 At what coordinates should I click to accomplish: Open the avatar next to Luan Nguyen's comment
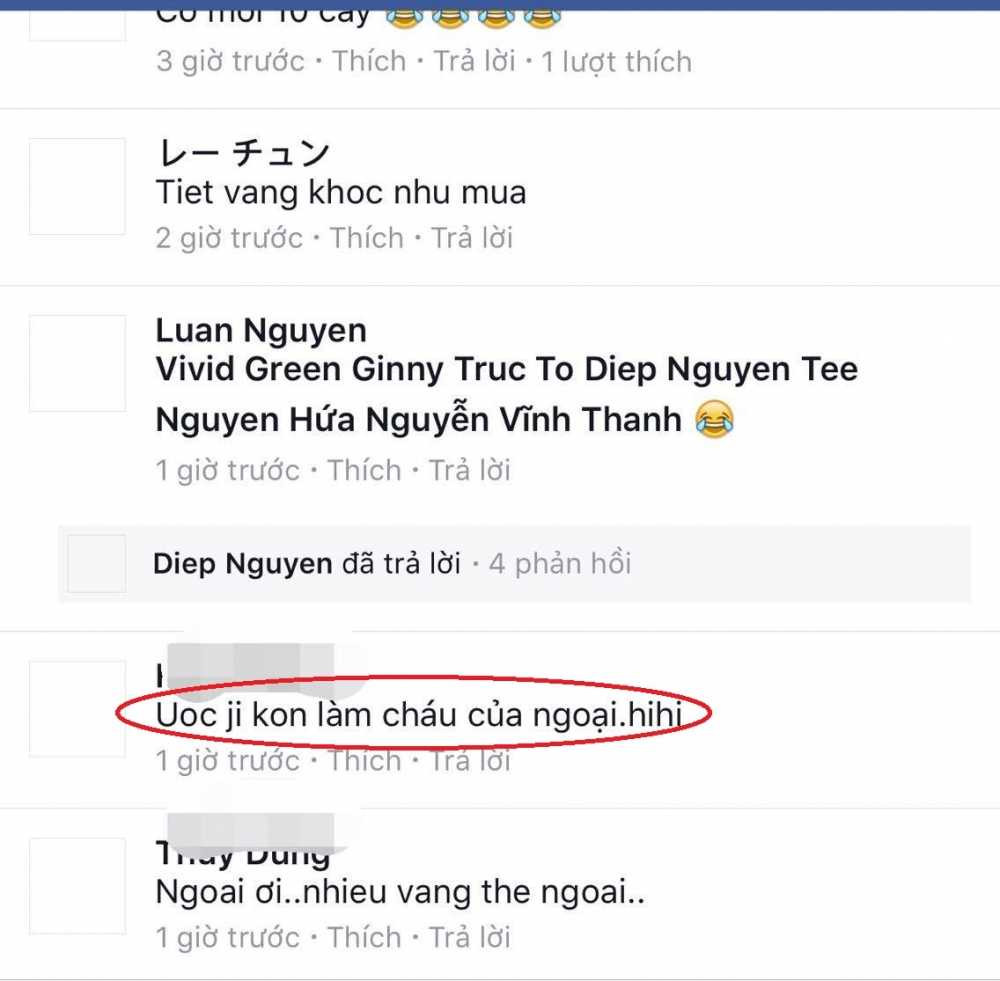coord(77,363)
